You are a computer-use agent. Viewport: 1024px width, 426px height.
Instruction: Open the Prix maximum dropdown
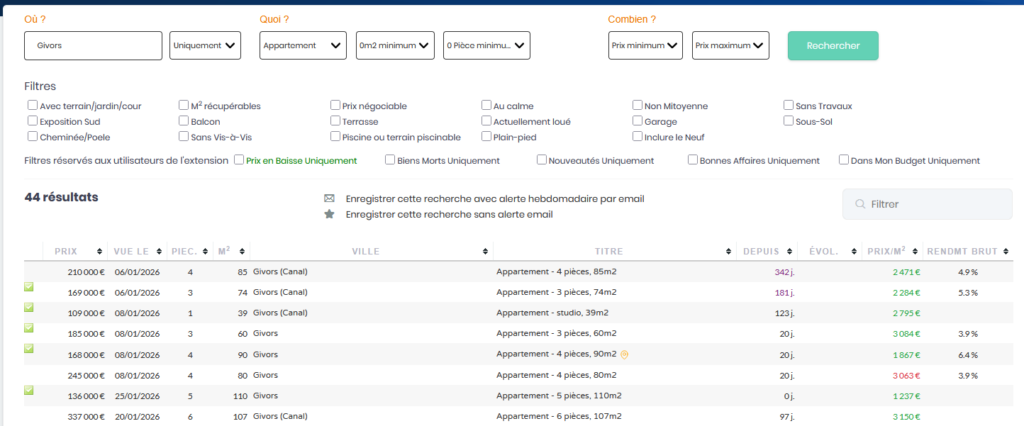coord(730,45)
